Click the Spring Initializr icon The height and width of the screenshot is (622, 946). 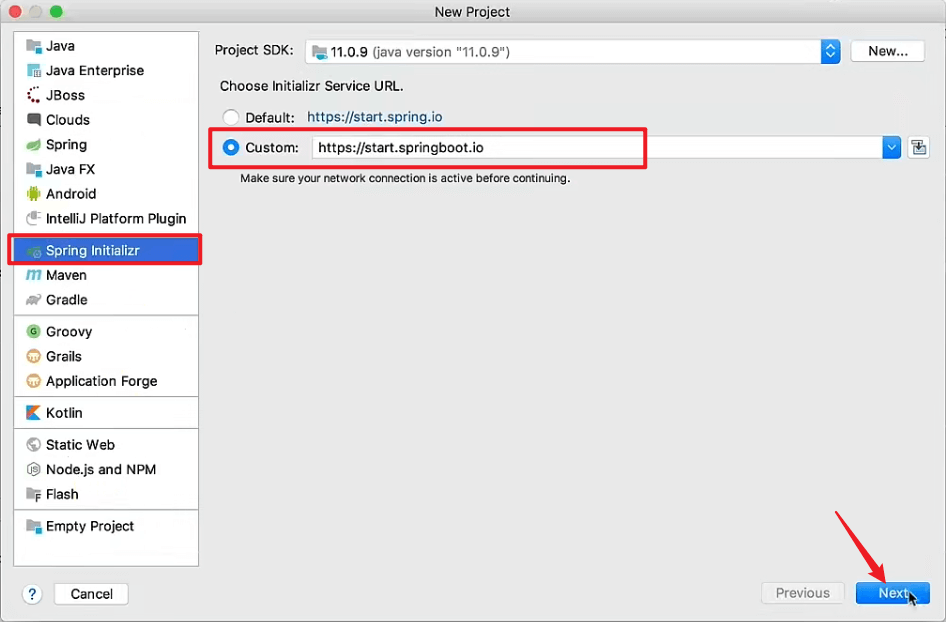pos(34,251)
